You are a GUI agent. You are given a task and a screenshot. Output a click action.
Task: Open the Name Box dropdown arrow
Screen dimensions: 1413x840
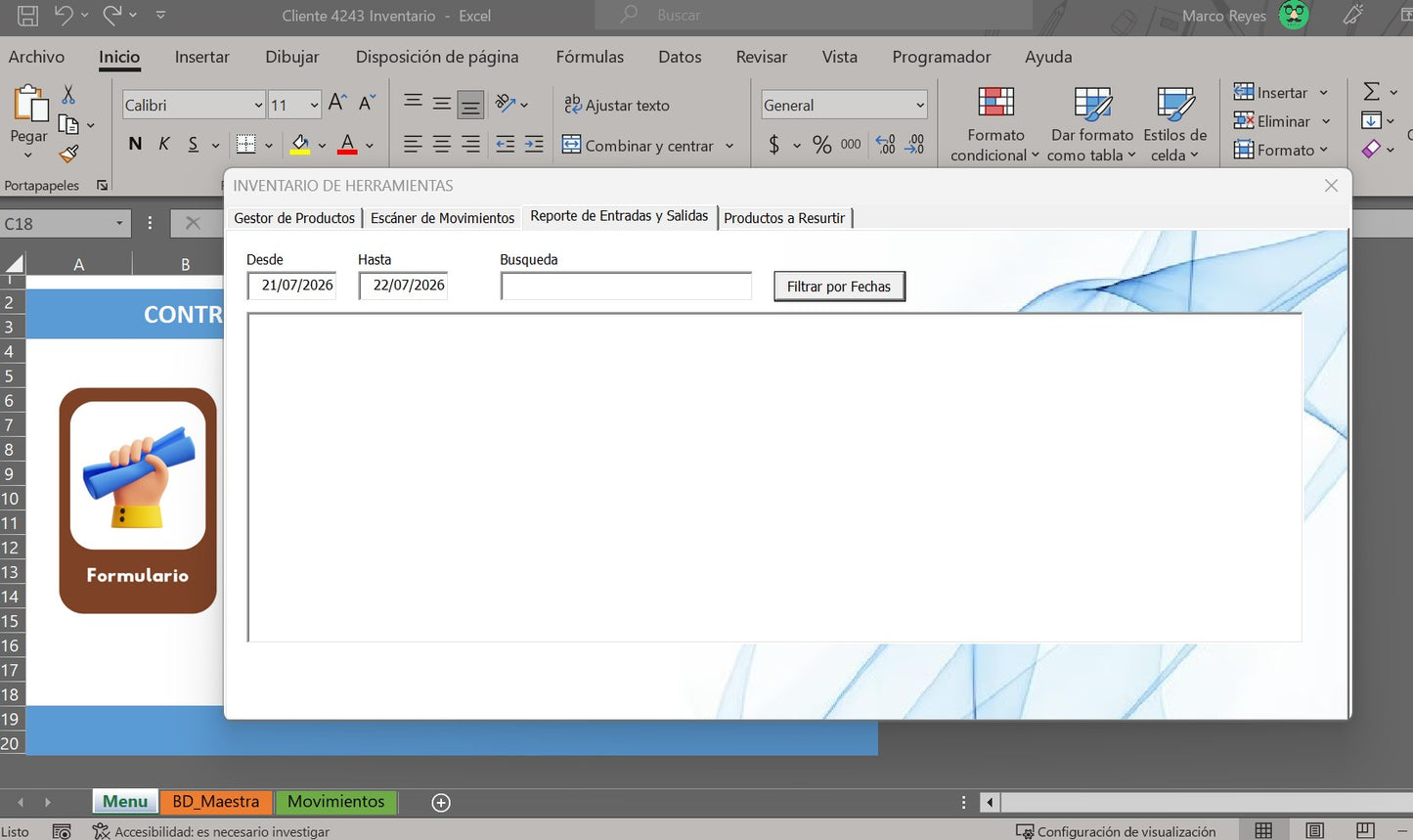tap(119, 223)
